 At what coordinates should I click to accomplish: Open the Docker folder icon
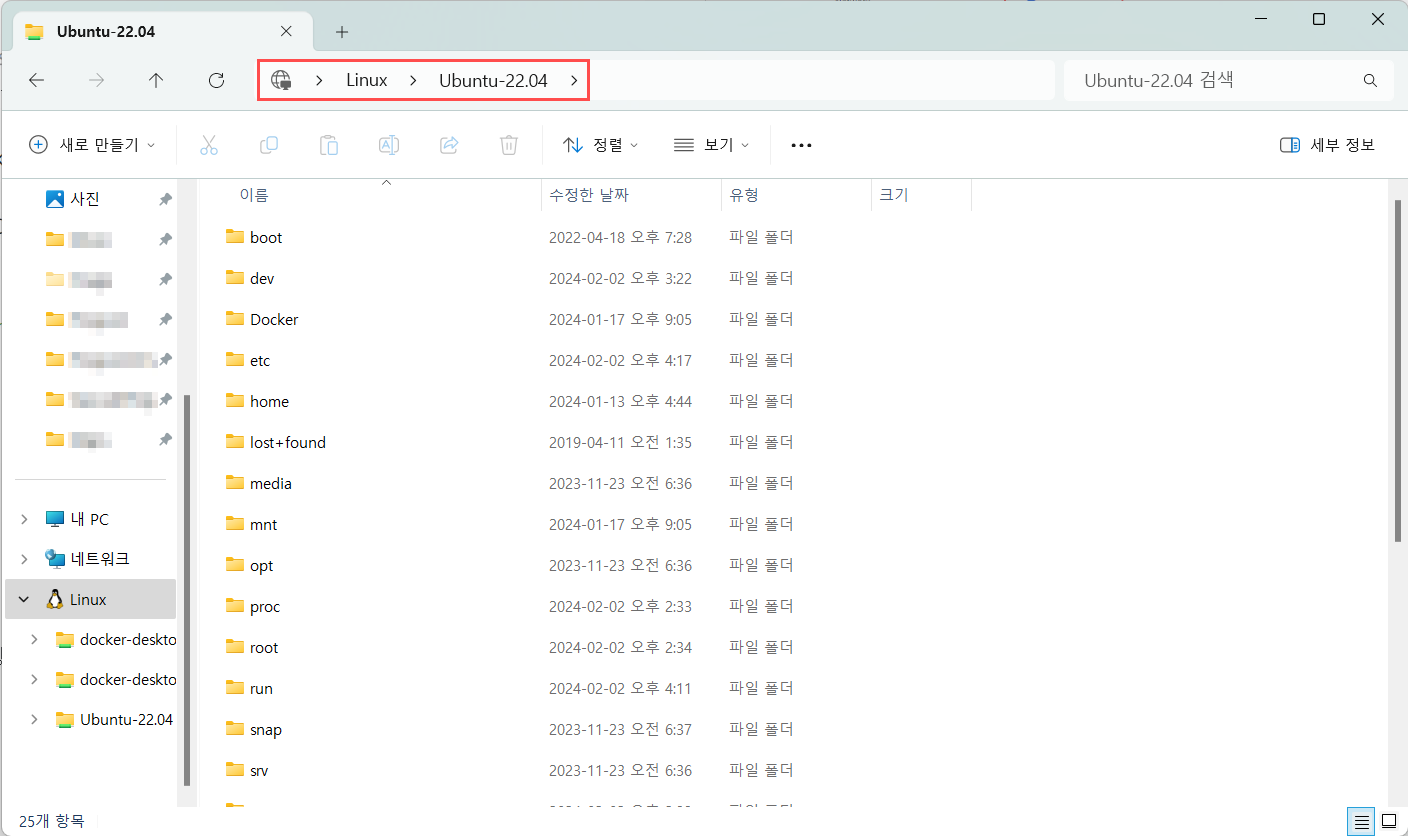(x=235, y=319)
